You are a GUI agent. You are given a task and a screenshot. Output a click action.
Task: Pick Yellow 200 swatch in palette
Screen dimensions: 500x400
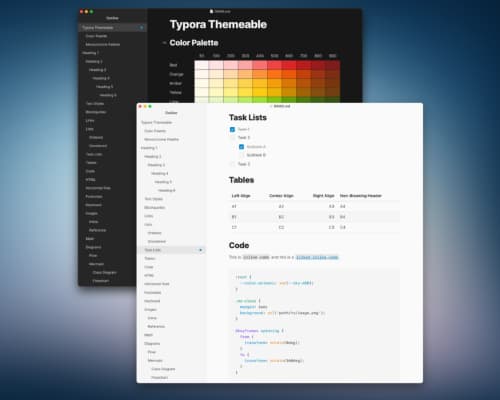(x=231, y=92)
